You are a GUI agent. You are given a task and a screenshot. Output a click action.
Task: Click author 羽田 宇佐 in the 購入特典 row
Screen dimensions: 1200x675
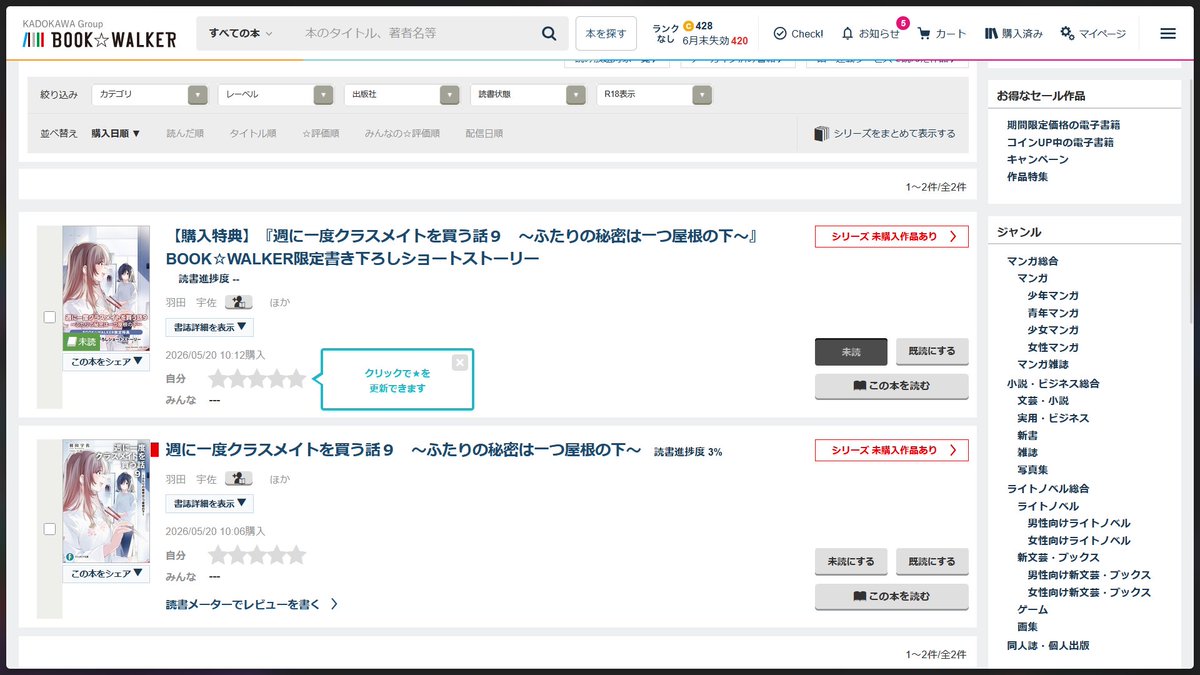(191, 302)
